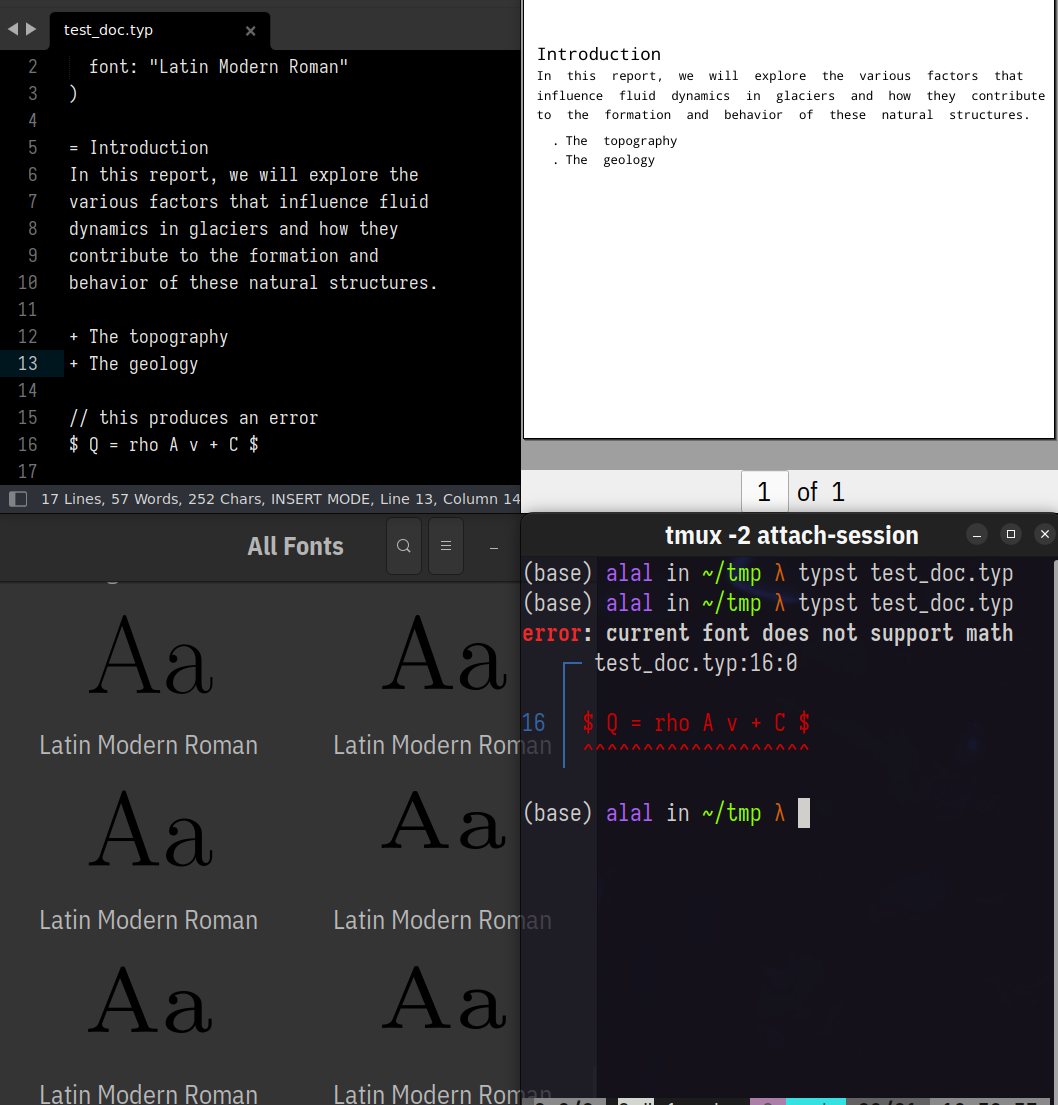Click the All Fonts title
This screenshot has height=1105, width=1058.
(x=295, y=546)
